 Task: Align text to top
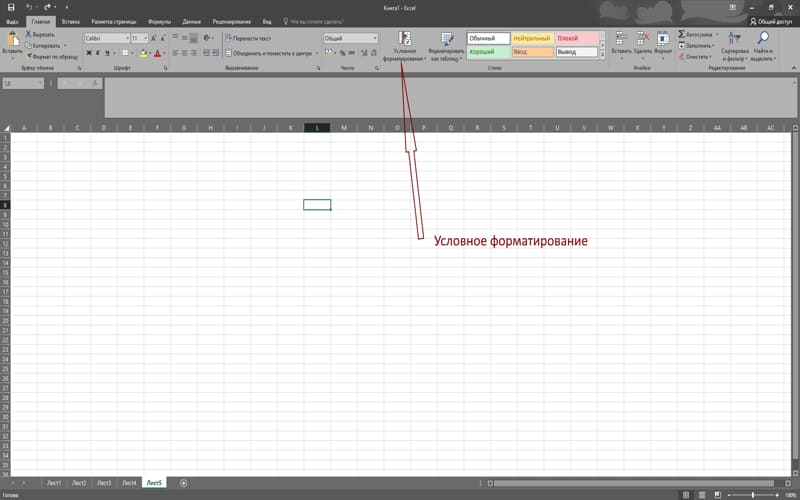tap(176, 38)
